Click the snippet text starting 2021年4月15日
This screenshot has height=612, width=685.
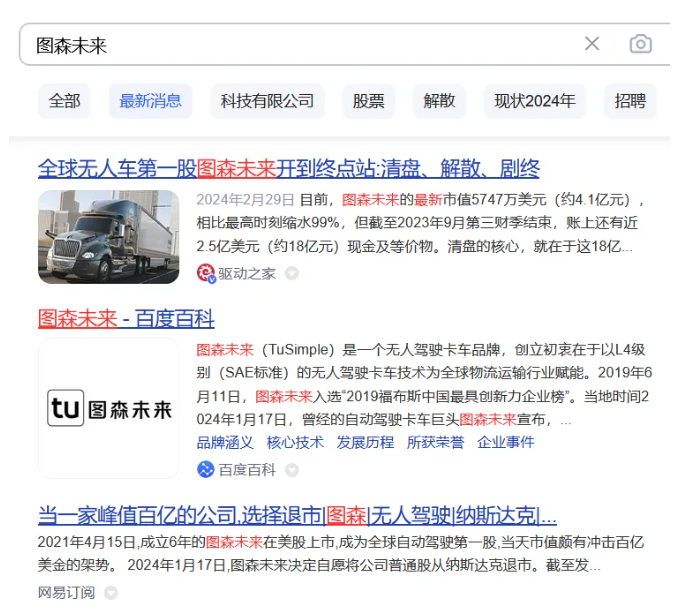pos(341,553)
